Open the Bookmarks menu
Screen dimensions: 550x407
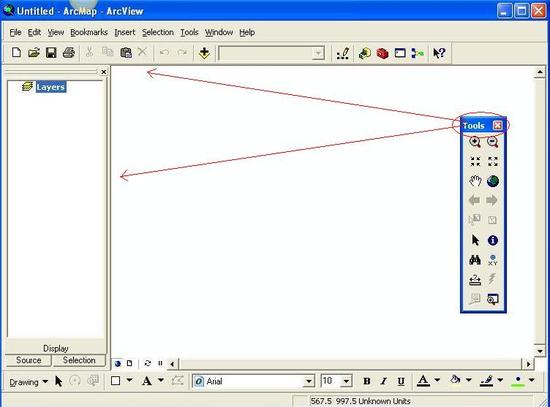[89, 32]
